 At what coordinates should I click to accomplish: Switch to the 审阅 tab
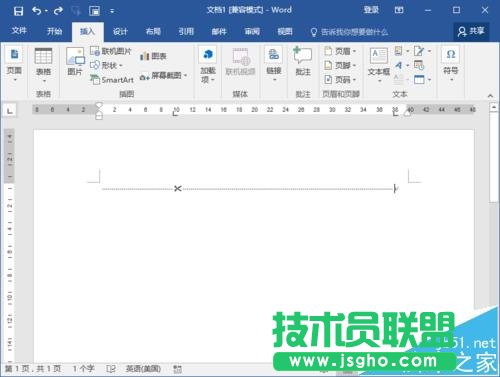(252, 32)
